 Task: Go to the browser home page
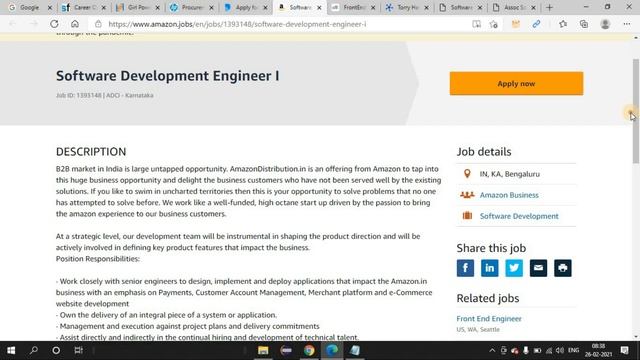75,24
